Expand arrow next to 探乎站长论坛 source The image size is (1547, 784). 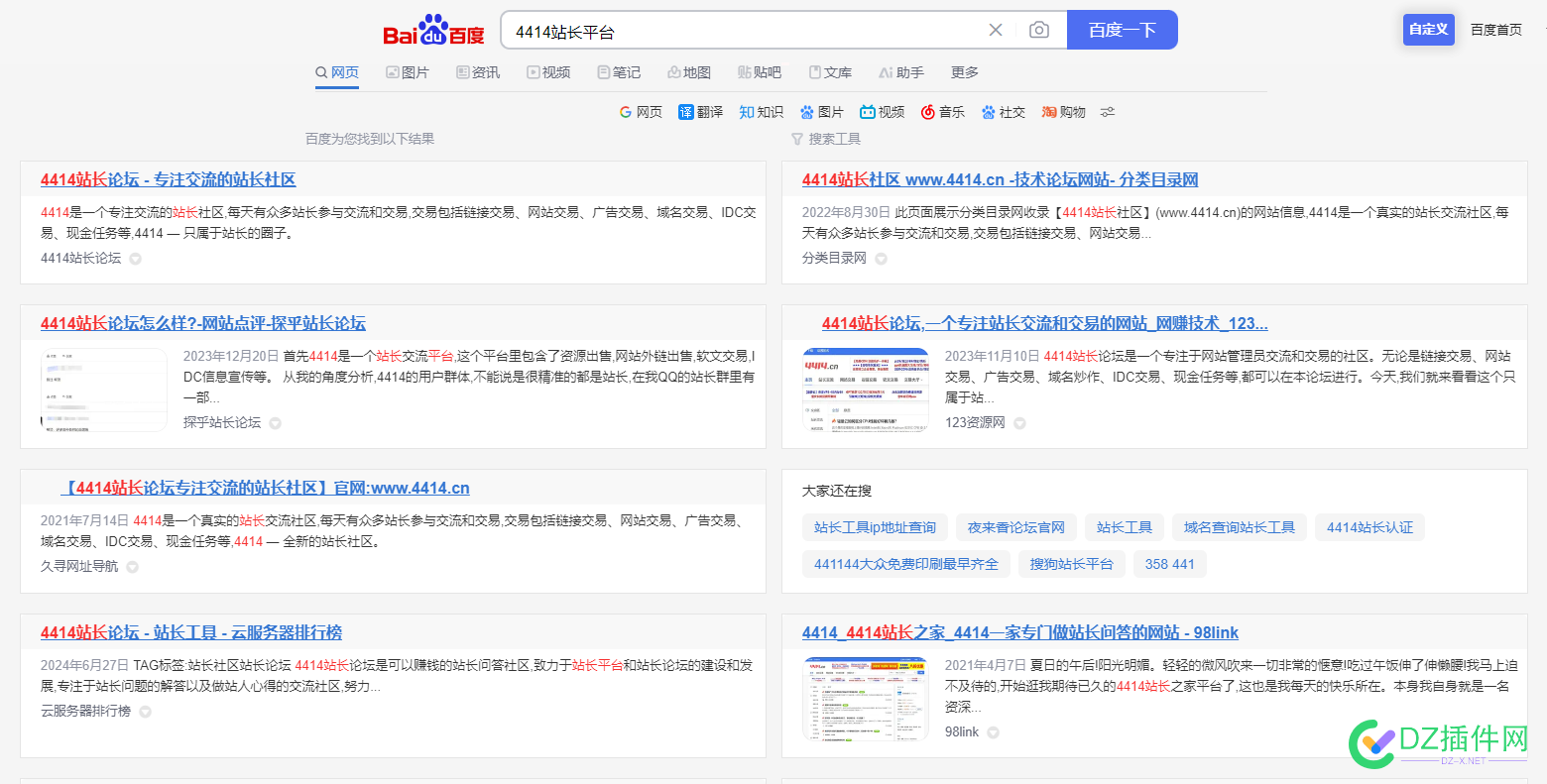[276, 423]
